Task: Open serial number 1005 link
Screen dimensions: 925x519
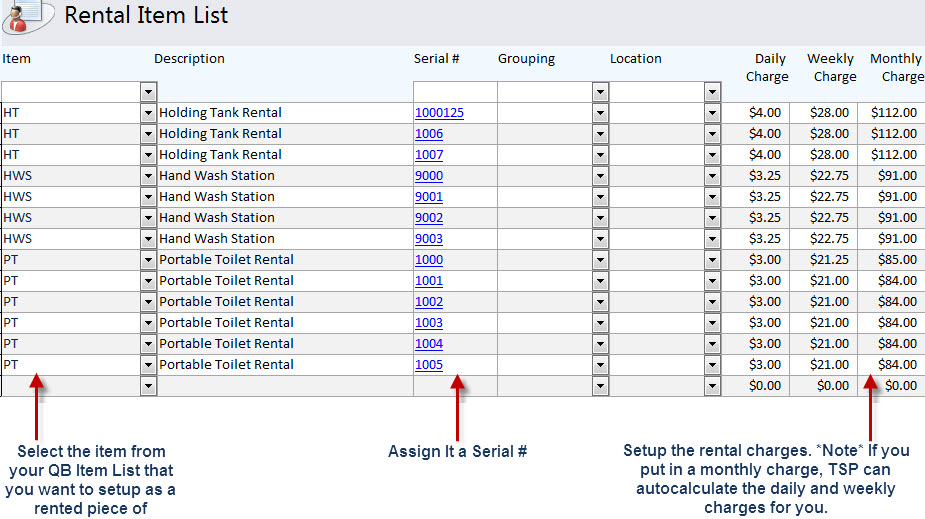Action: (x=429, y=364)
